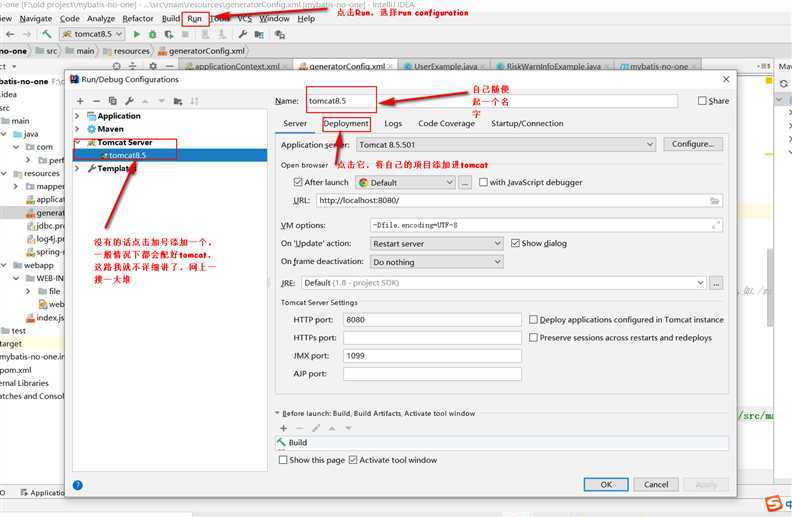Enable Preserve sessions across restarts checkbox
792x517 pixels.
click(x=533, y=337)
